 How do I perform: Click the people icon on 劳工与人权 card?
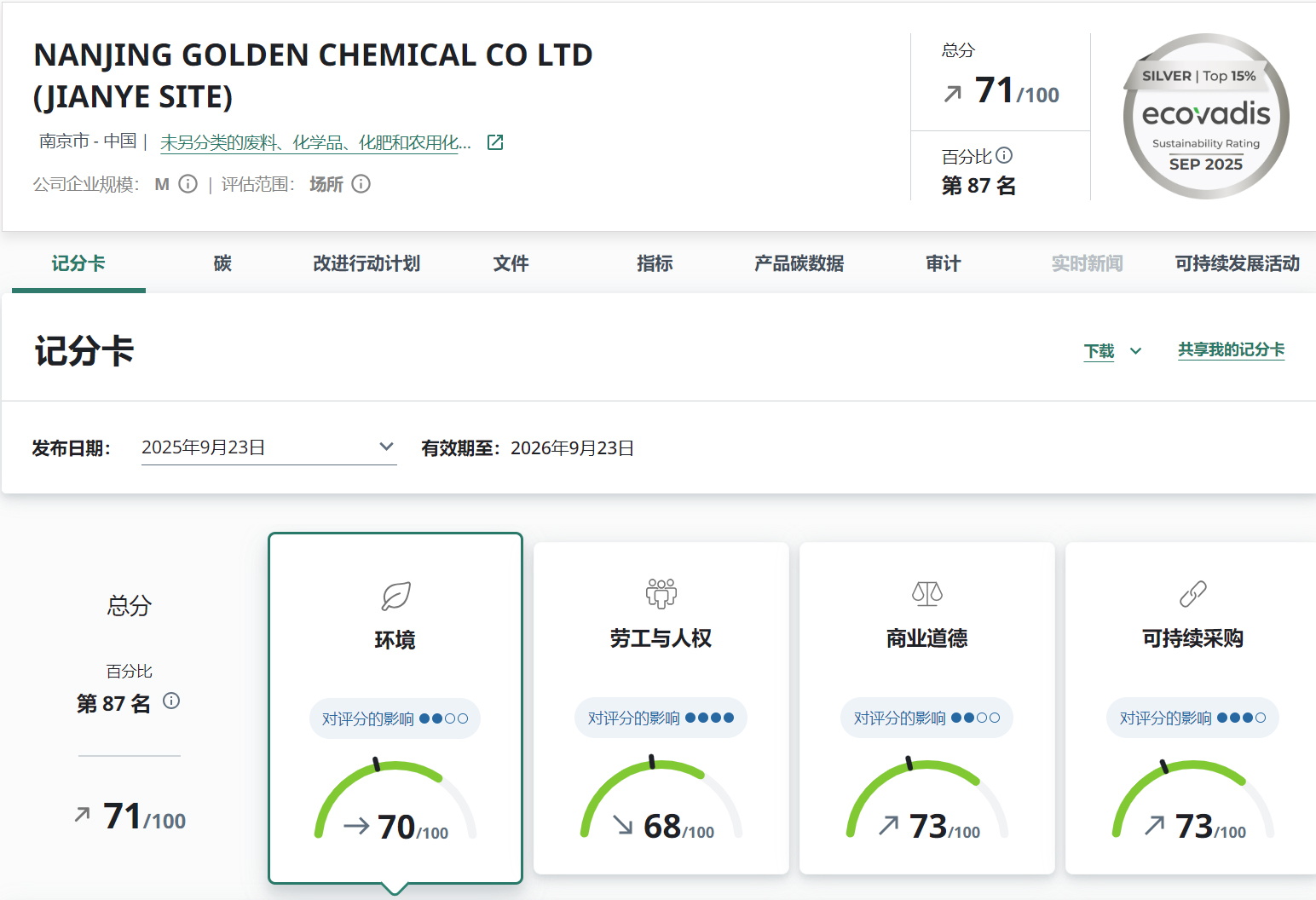(661, 593)
